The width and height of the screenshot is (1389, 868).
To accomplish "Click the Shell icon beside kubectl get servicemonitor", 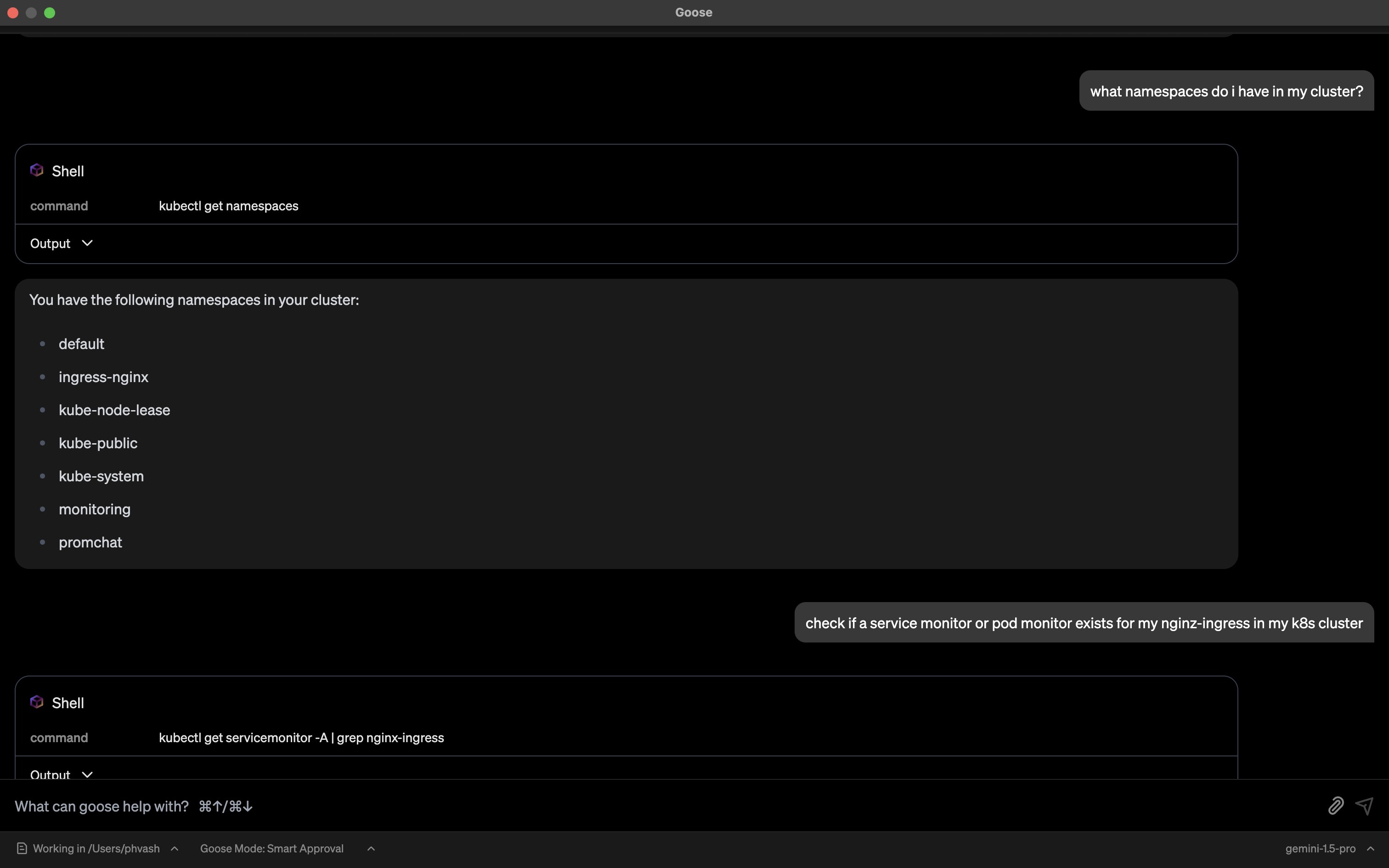I will pos(37,702).
